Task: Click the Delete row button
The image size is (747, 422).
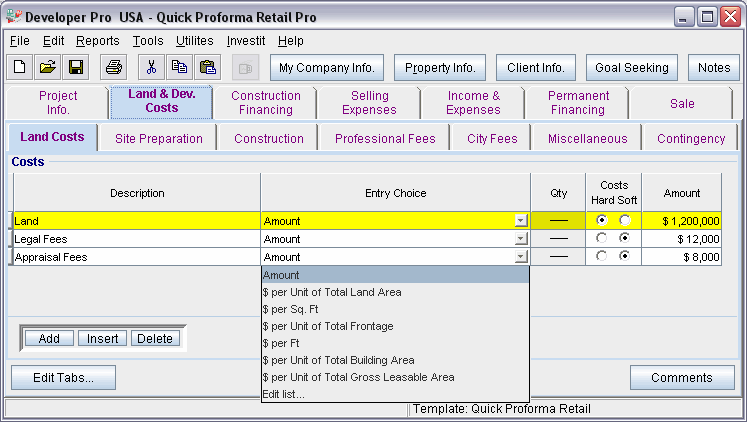Action: click(x=155, y=339)
